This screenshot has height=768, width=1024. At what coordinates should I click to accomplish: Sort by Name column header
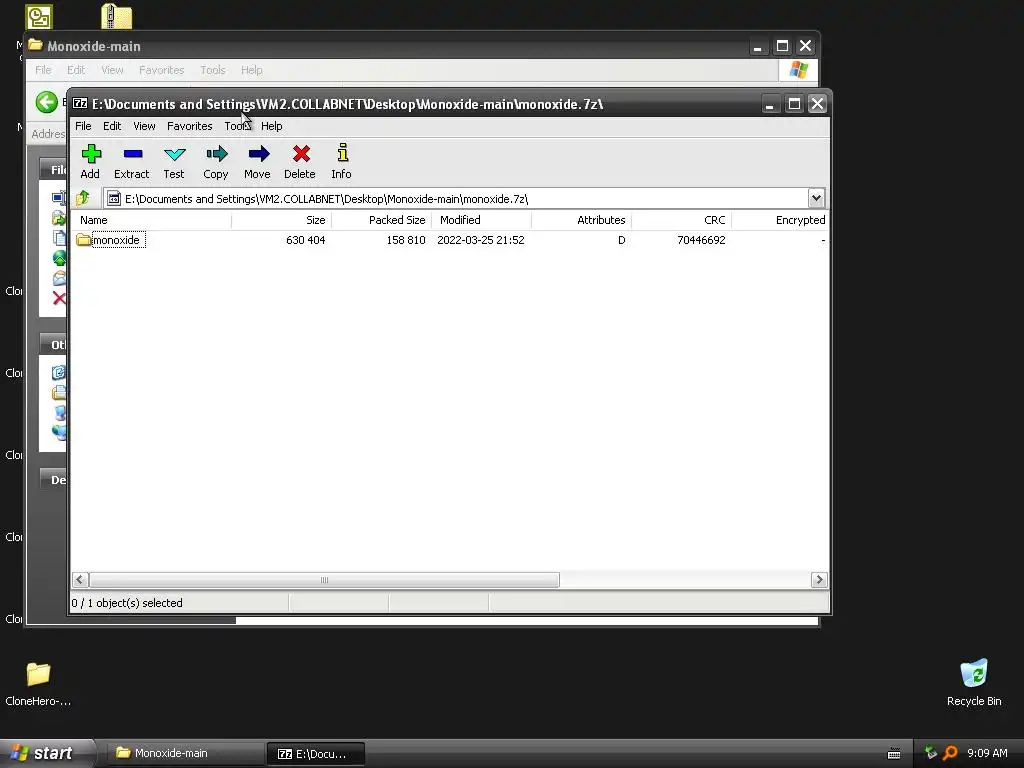152,220
